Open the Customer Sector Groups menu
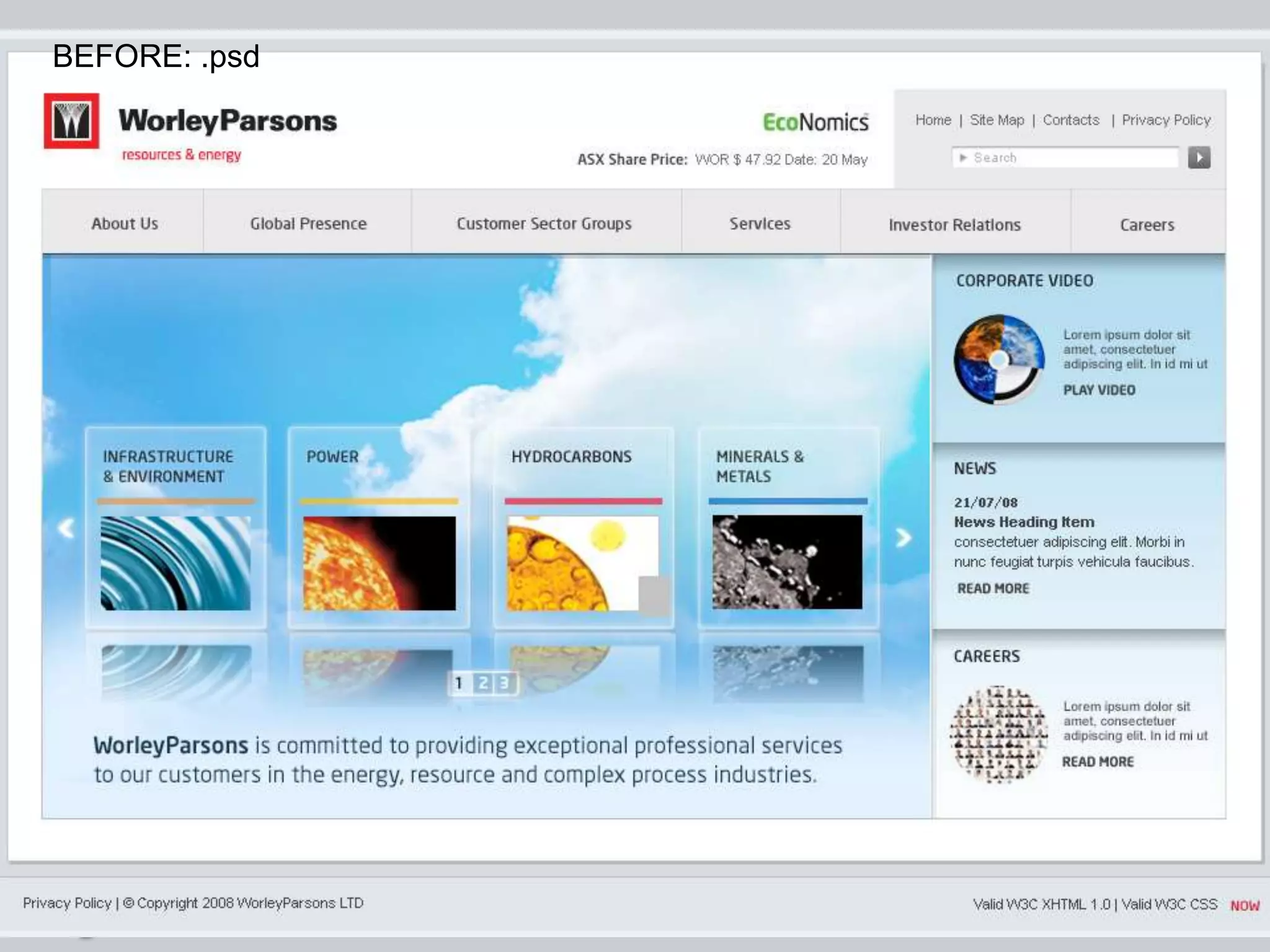Viewport: 1270px width, 952px height. (544, 224)
